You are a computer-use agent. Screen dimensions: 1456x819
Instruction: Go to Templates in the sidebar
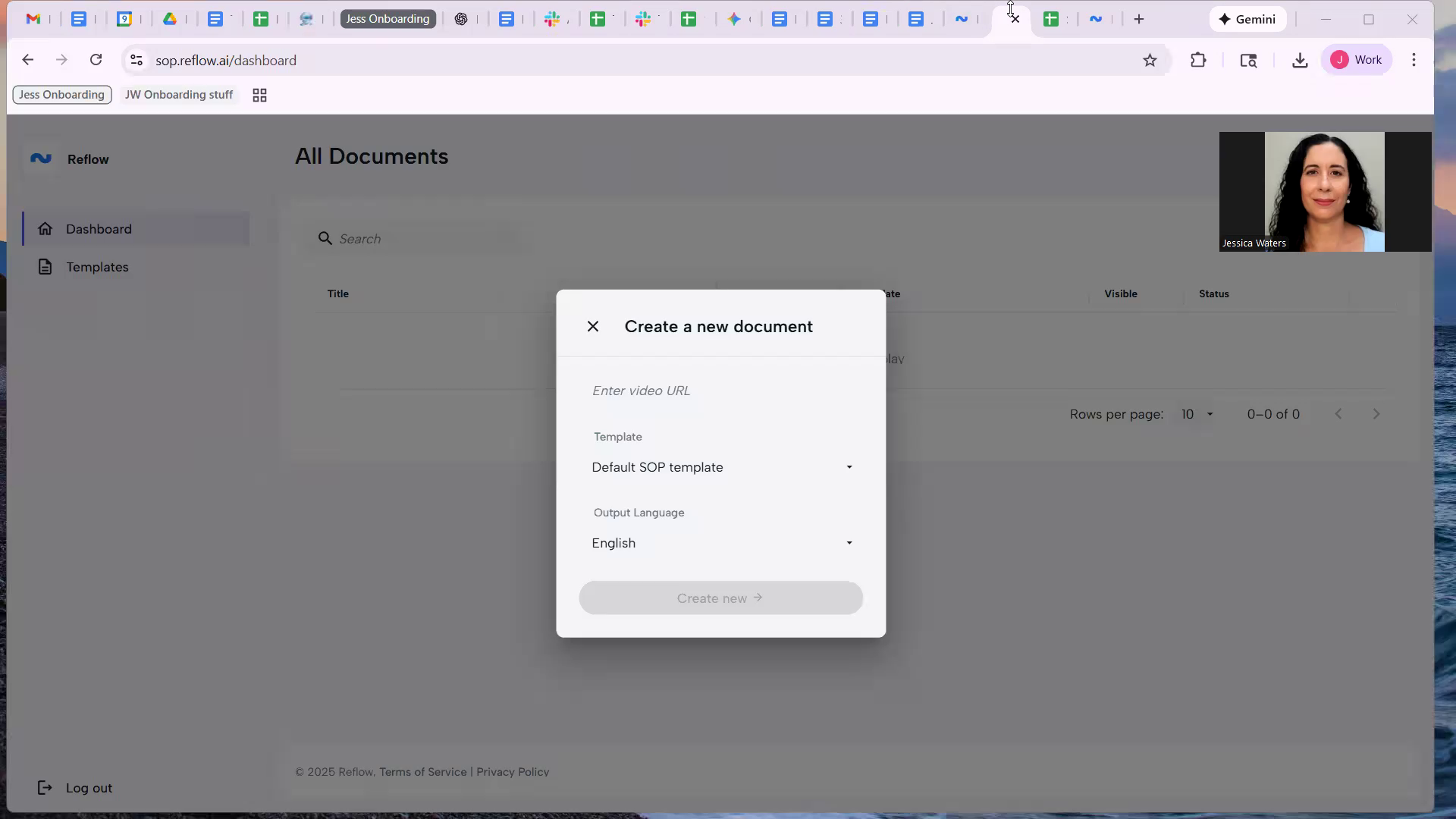coord(97,267)
